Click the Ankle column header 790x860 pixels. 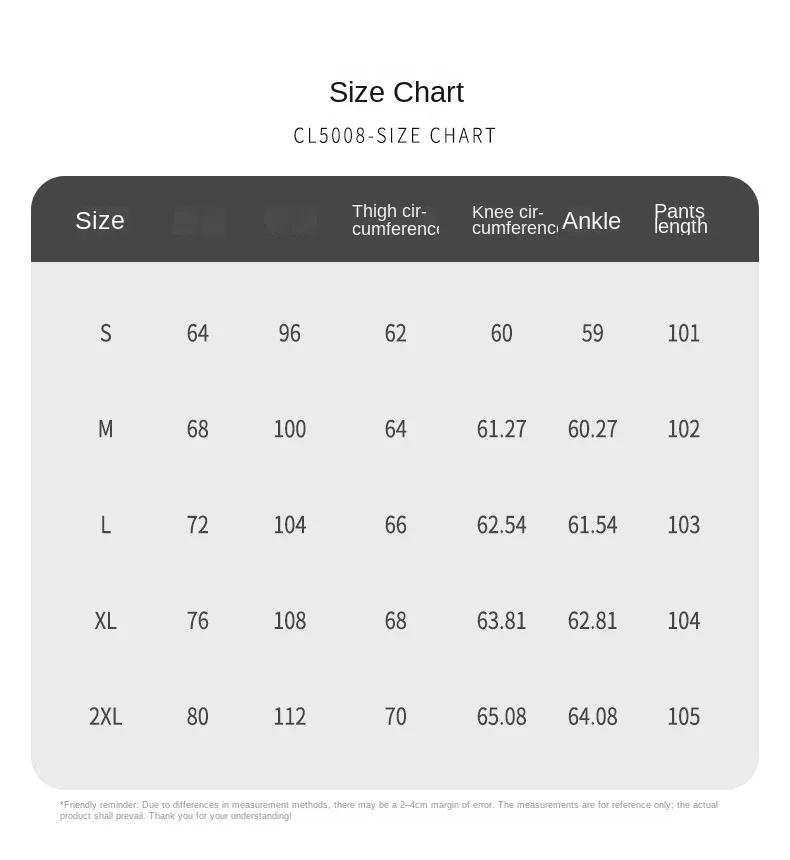(591, 221)
